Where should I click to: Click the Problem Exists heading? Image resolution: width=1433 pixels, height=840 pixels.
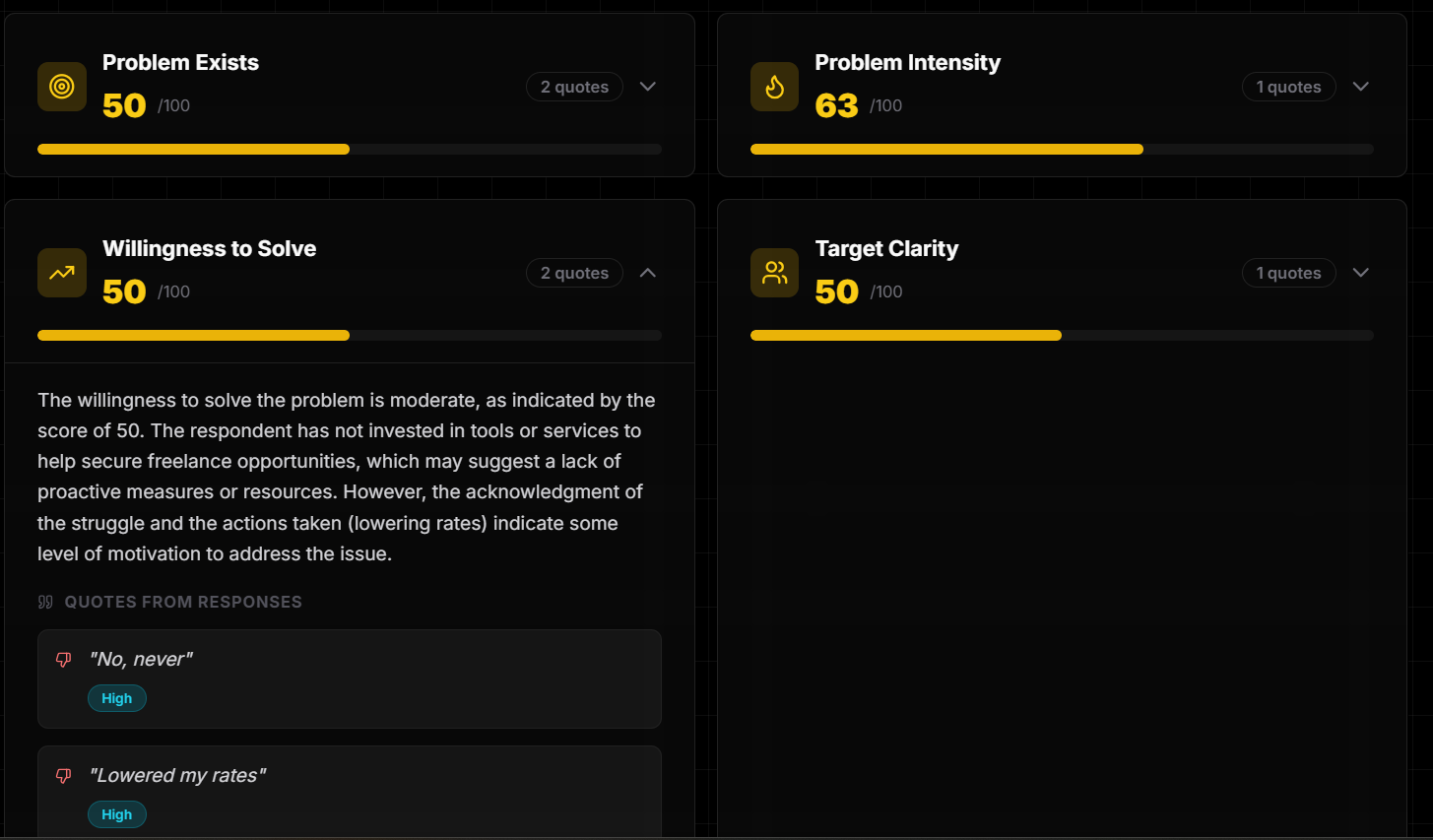coord(180,62)
